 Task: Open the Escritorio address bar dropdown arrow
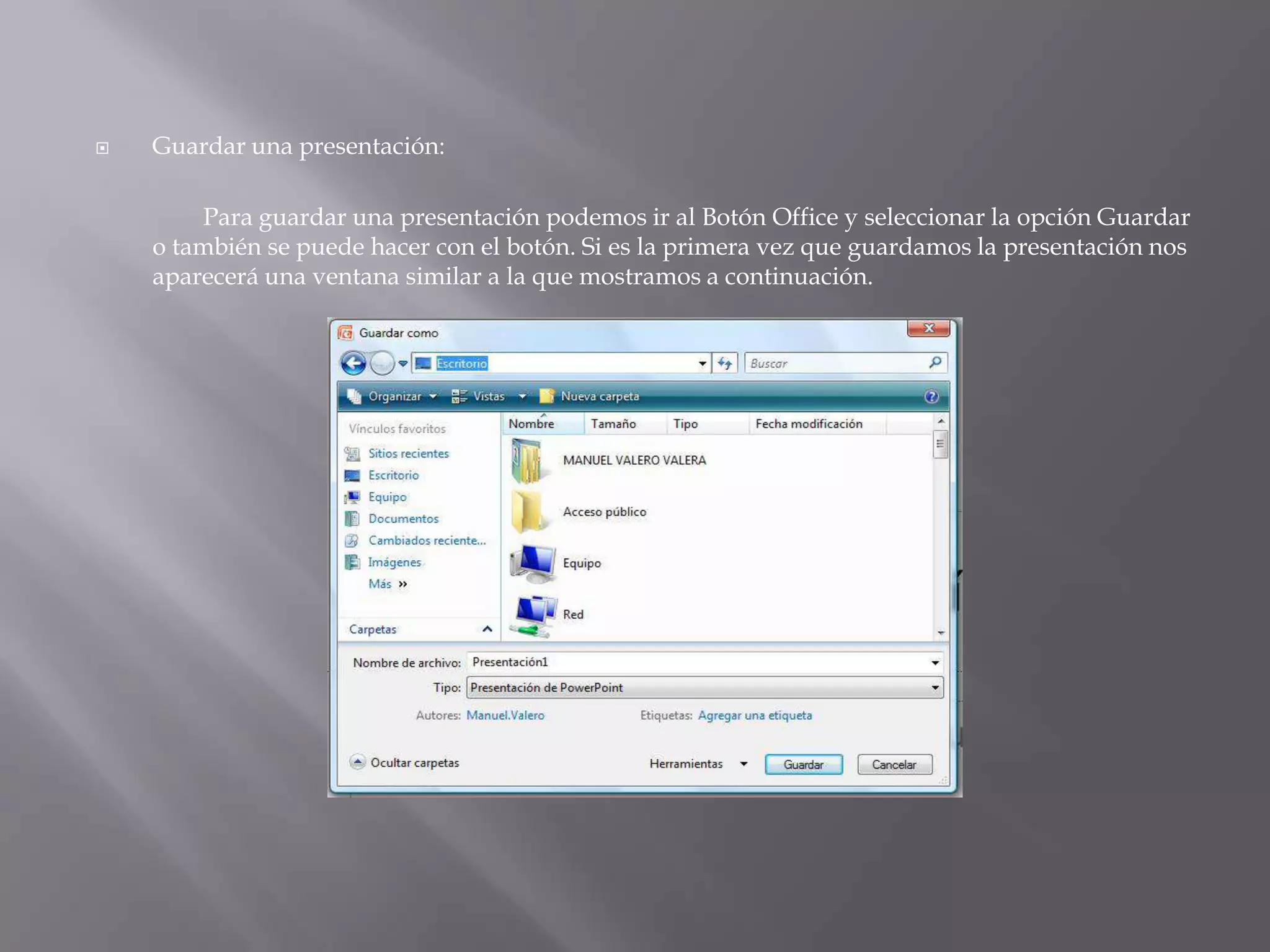[702, 364]
